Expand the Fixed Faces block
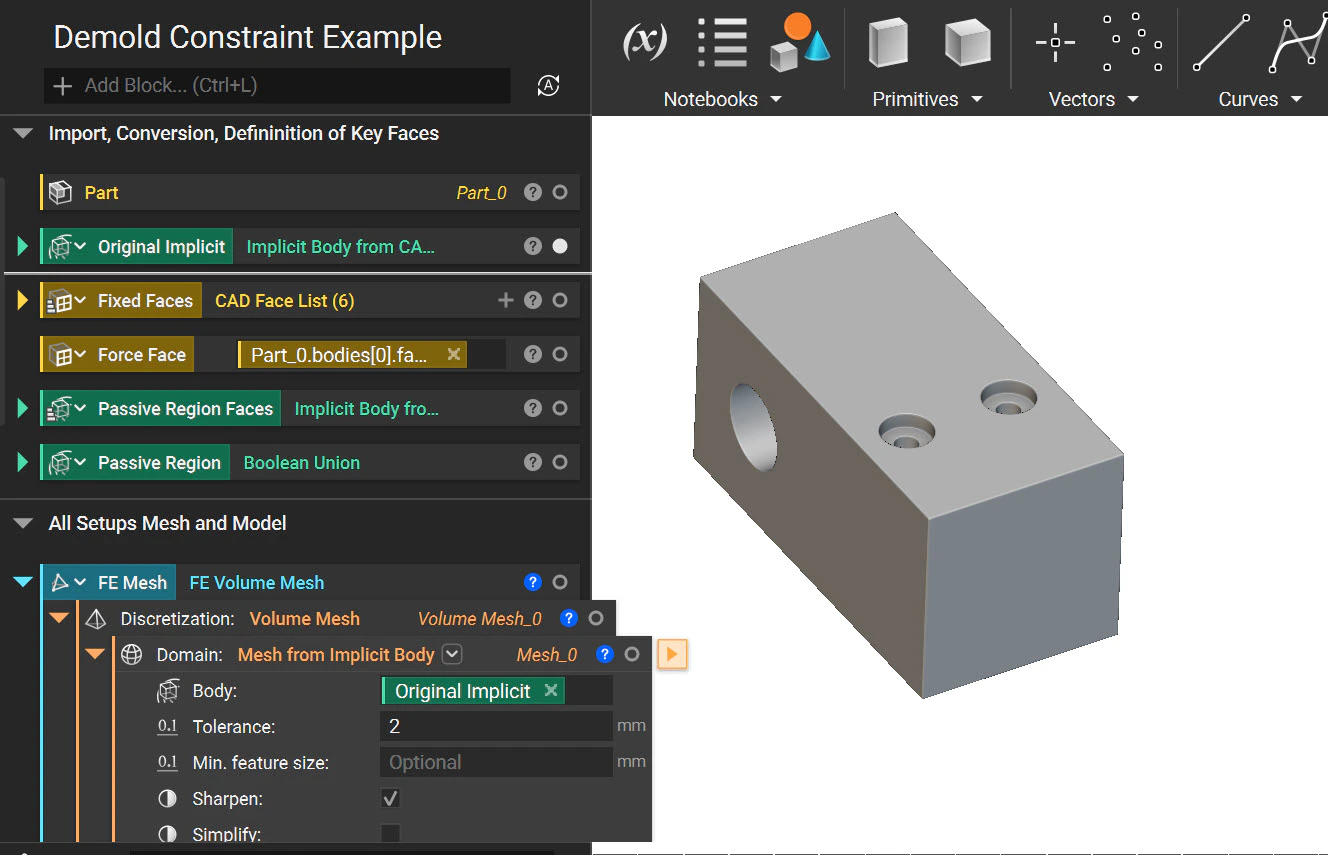The height and width of the screenshot is (855, 1328). coord(22,301)
